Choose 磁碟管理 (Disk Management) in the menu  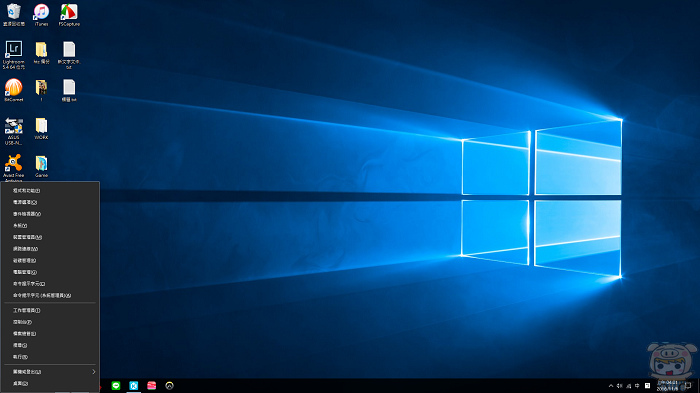pos(50,260)
